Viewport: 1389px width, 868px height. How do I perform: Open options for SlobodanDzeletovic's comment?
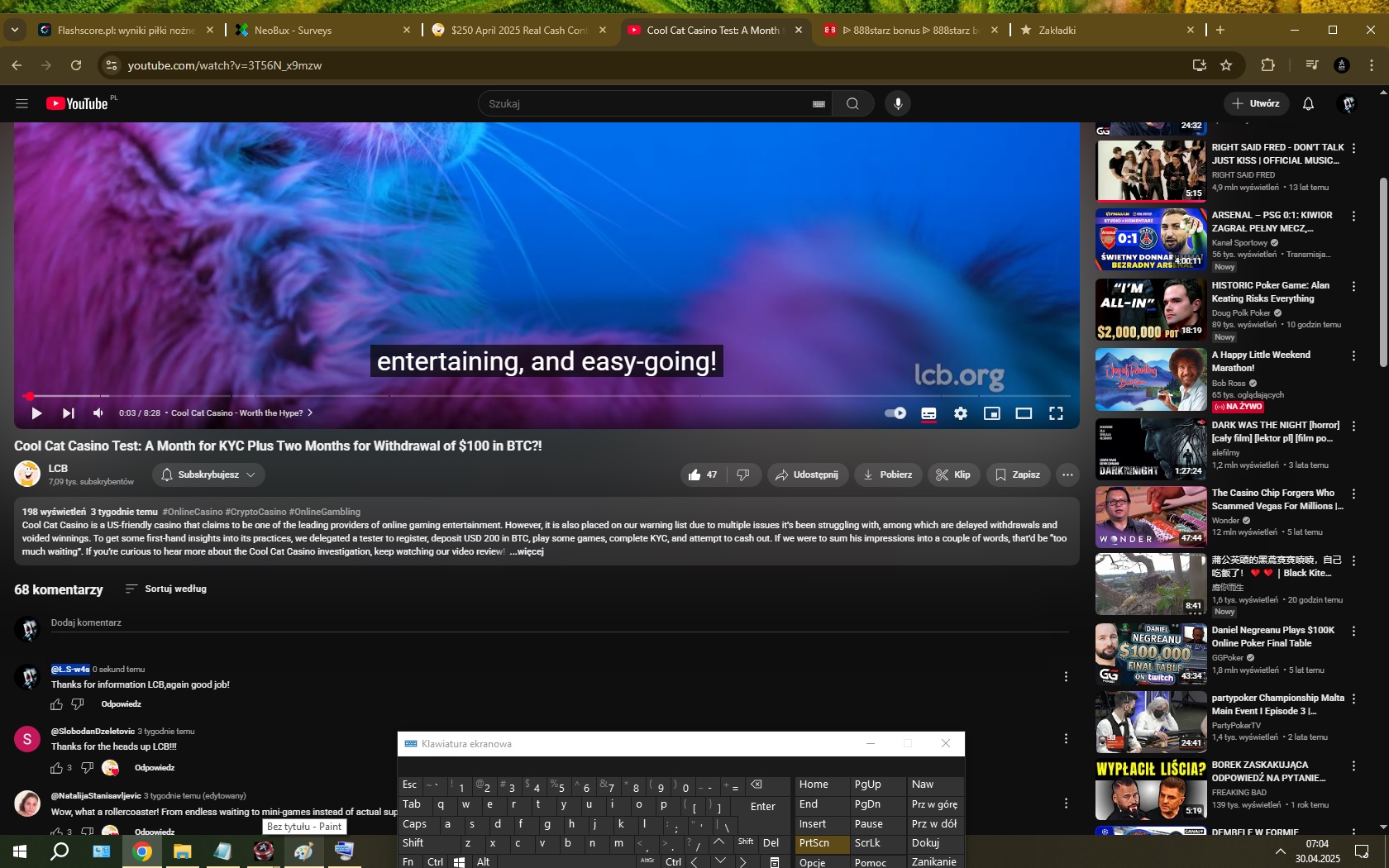[x=1066, y=738]
